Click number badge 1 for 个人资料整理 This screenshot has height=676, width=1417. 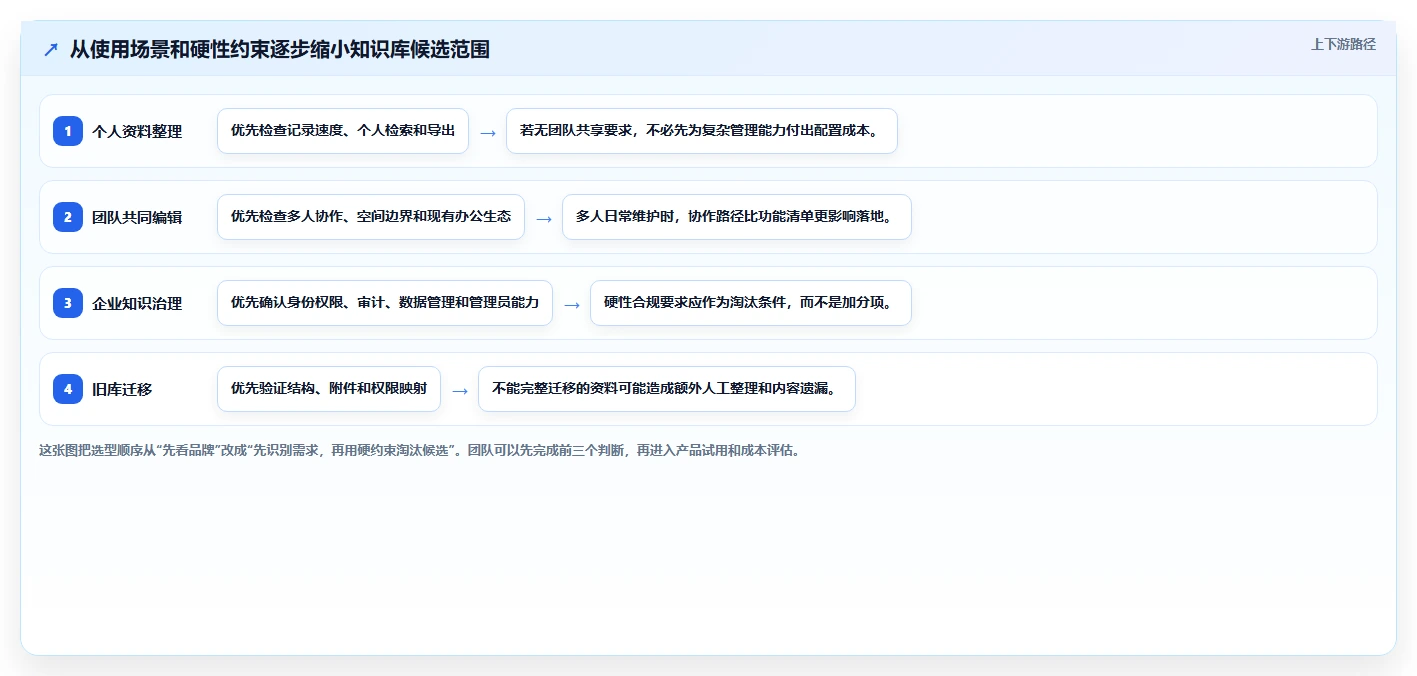pyautogui.click(x=68, y=130)
